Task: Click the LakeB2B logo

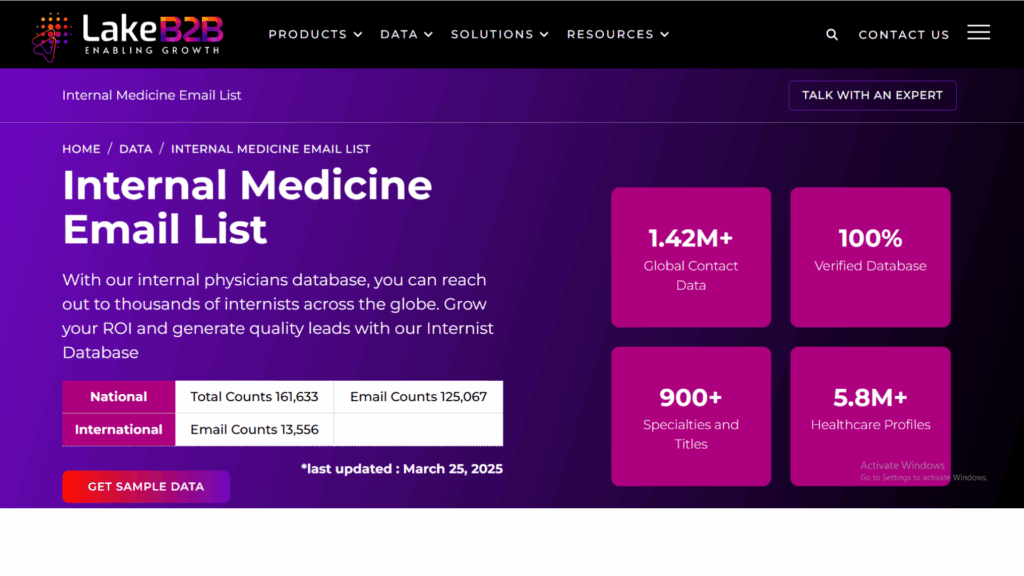Action: pos(127,34)
